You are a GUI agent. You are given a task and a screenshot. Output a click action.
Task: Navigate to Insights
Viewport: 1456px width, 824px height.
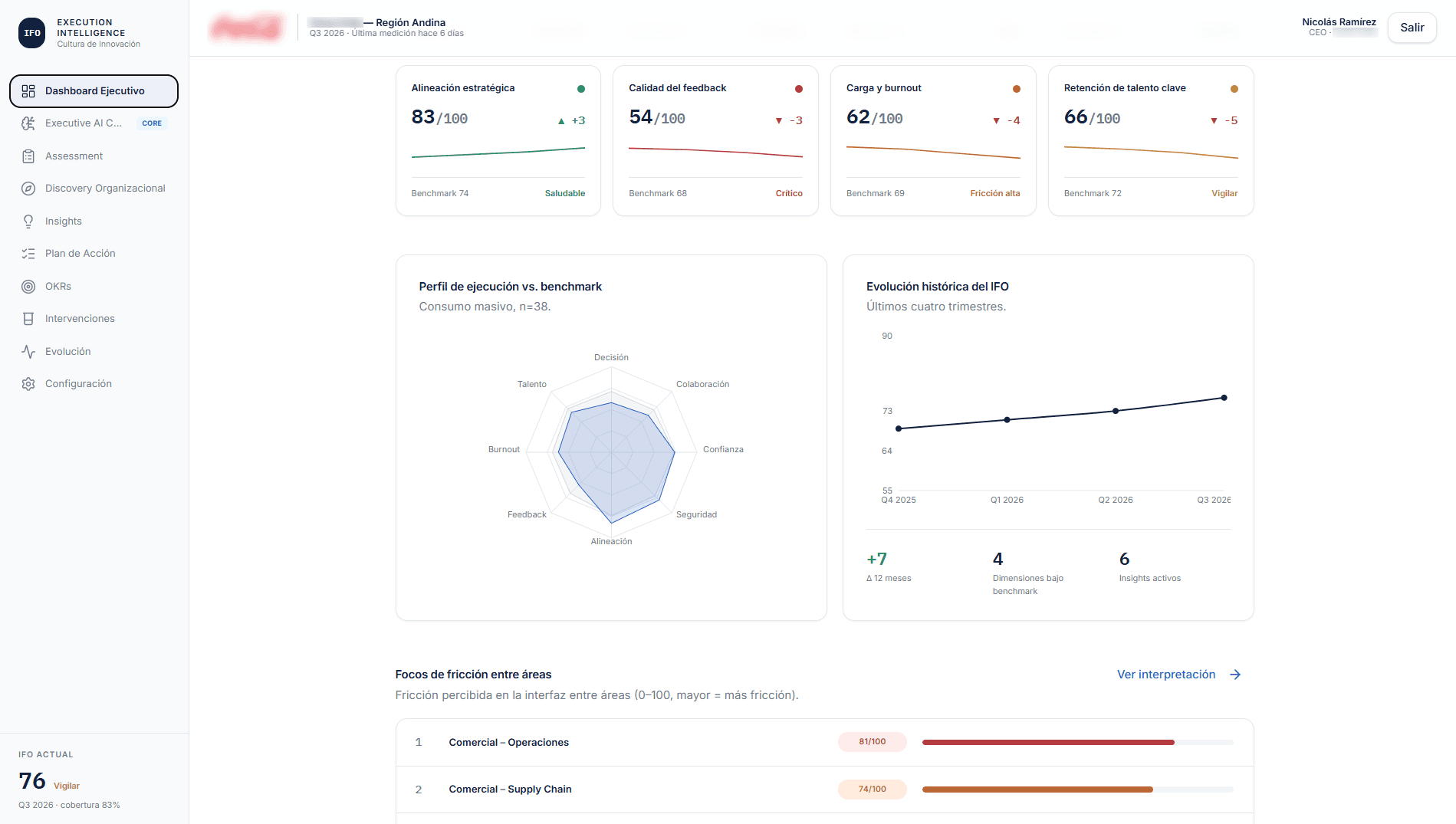94,222
